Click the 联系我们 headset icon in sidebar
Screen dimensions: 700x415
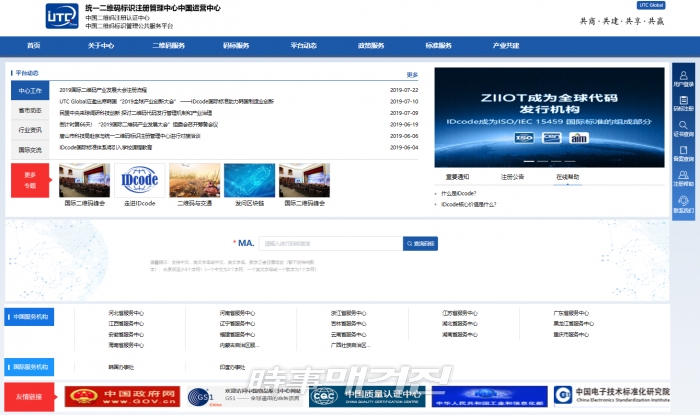(683, 200)
